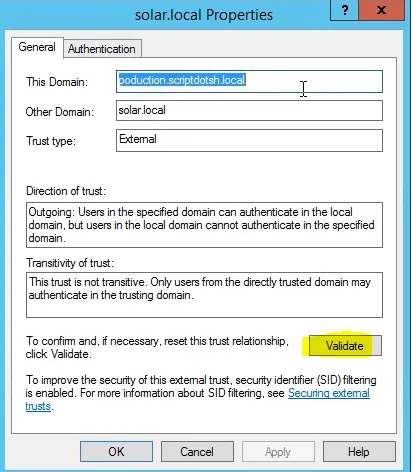Open the Securing external trusts link
Screen dimensions: 412x472
(198, 400)
